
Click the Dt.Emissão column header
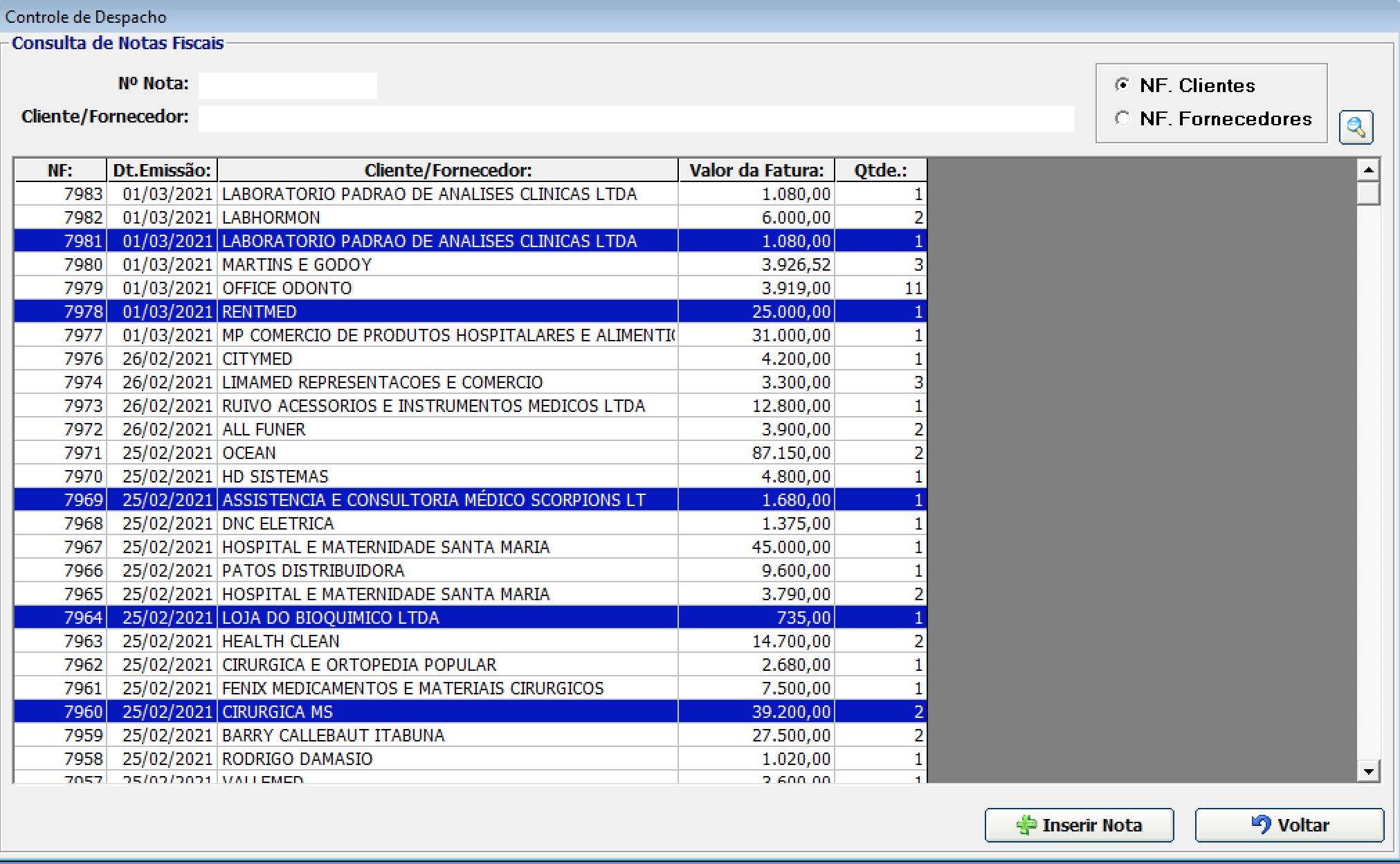[162, 170]
